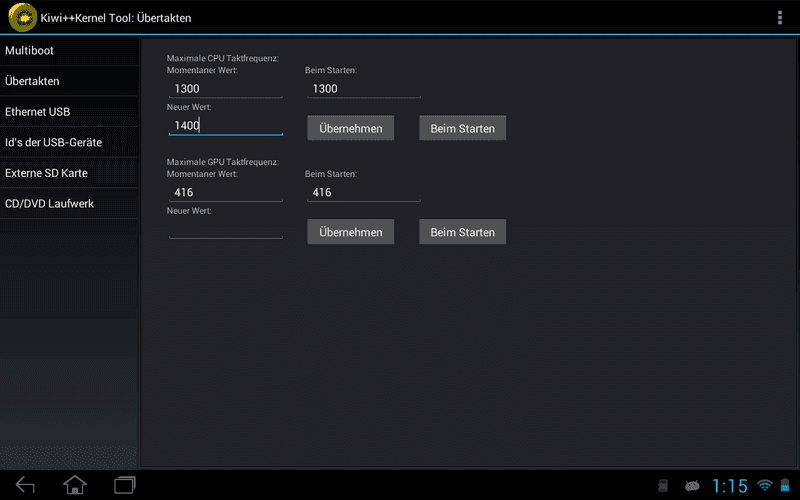Viewport: 800px width, 500px height.
Task: Apply the new CPU frequency with Übernehmen
Action: pos(351,128)
